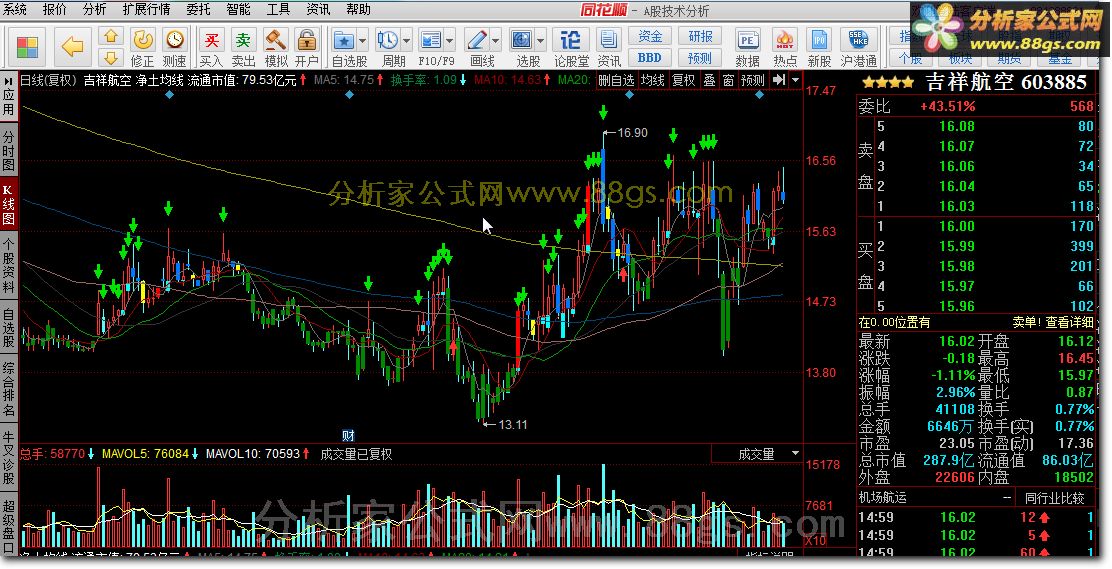Open the 帮助 menu
The image size is (1112, 569).
(359, 9)
